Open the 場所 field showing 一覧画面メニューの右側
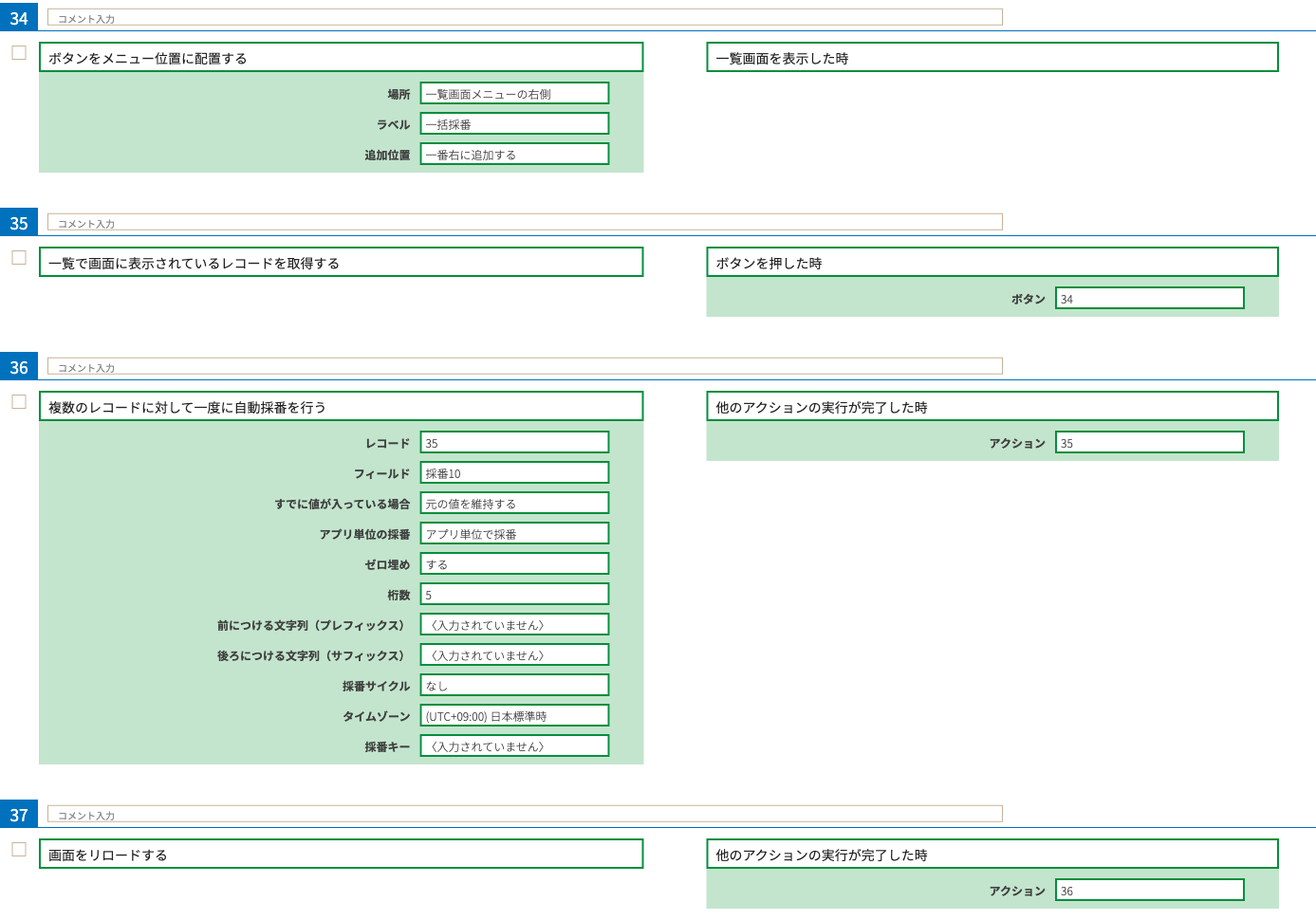 pyautogui.click(x=514, y=94)
